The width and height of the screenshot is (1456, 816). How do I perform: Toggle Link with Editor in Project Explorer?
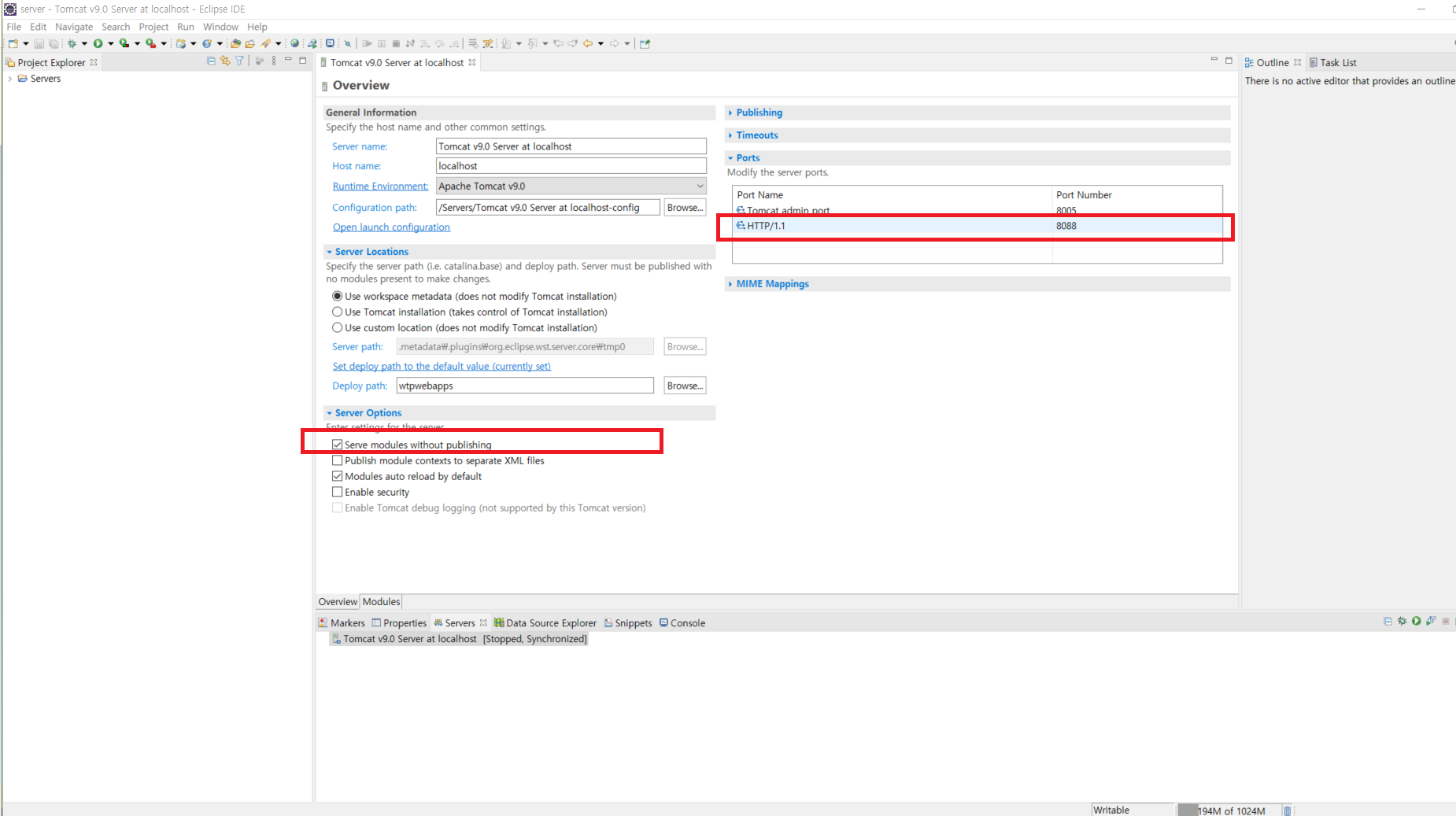(225, 61)
